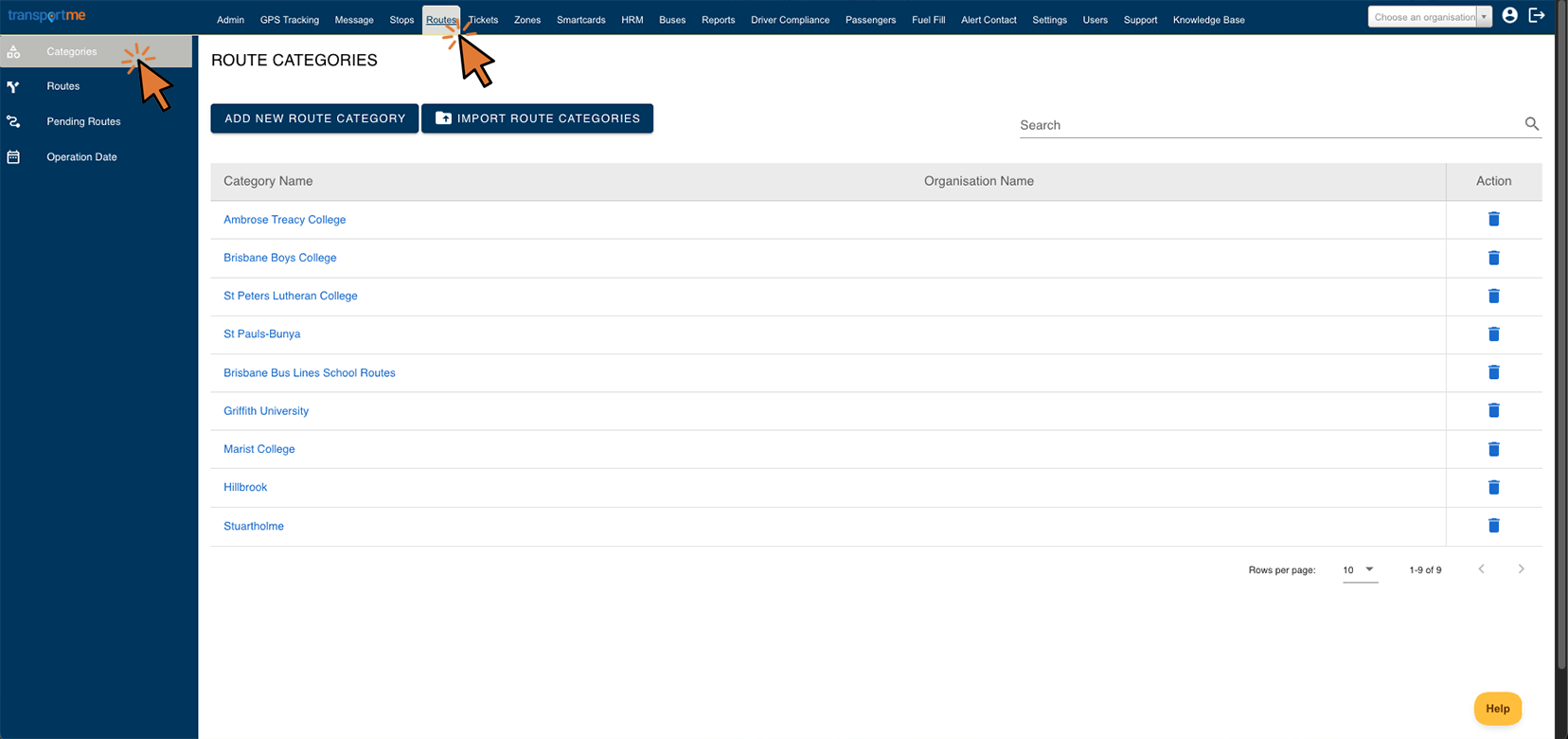
Task: Click the Categories sidebar icon
Action: coord(13,51)
